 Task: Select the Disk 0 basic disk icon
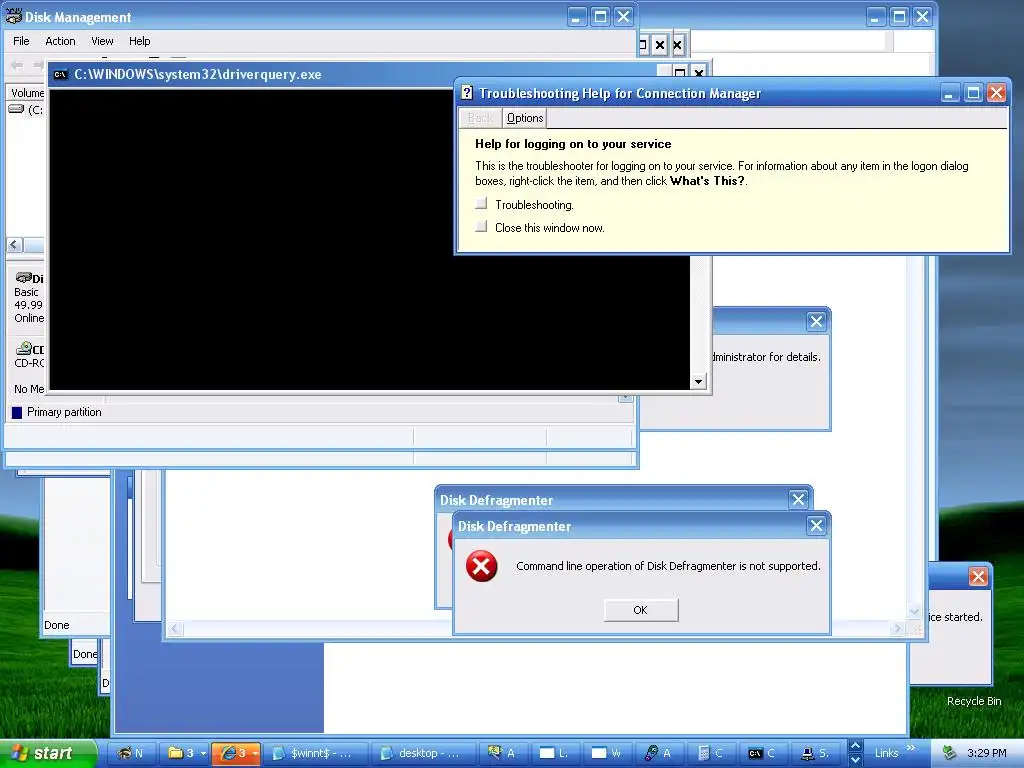click(x=24, y=278)
